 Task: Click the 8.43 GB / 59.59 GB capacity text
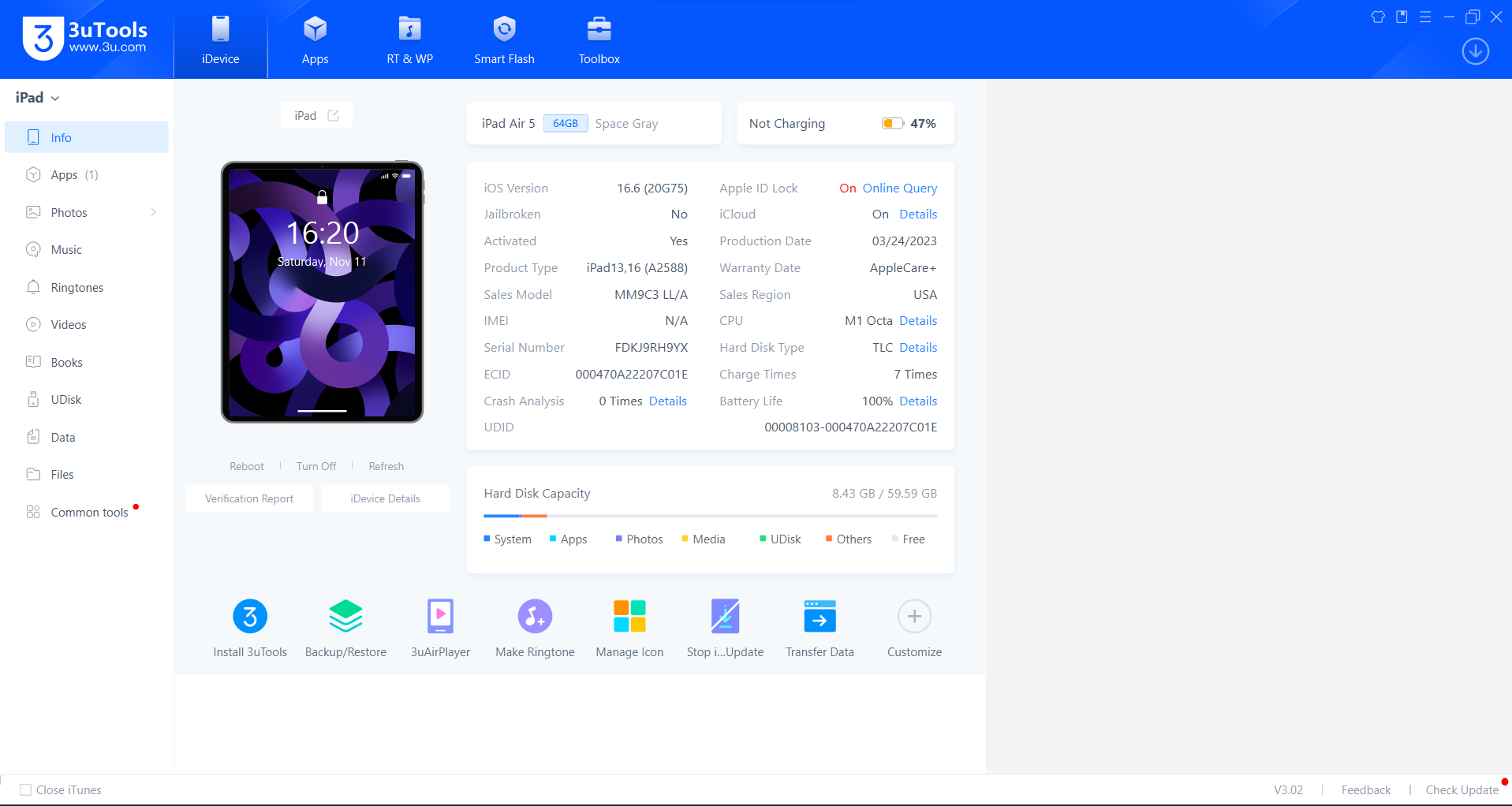coord(885,494)
